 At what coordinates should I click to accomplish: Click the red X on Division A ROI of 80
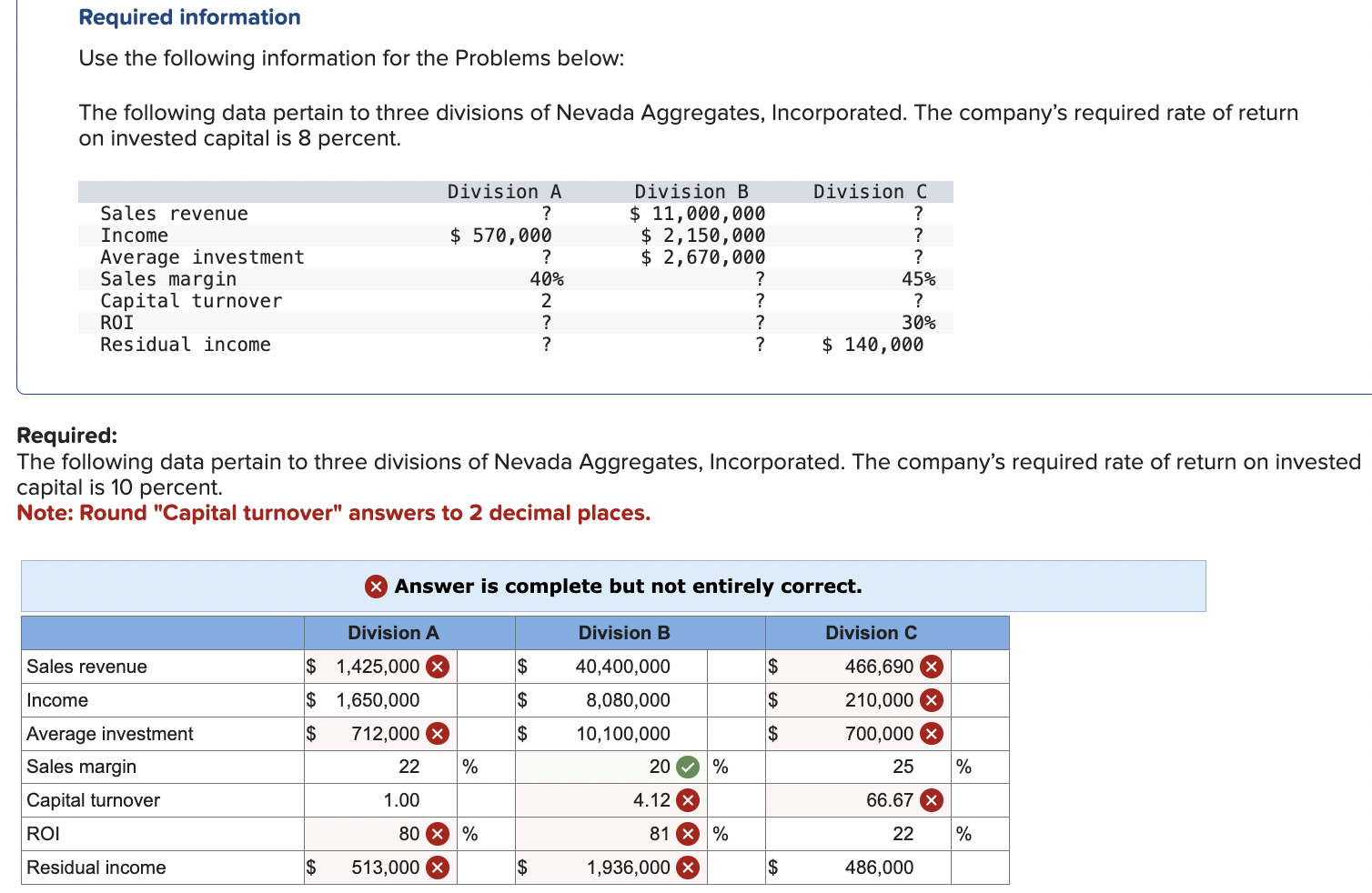coord(437,834)
